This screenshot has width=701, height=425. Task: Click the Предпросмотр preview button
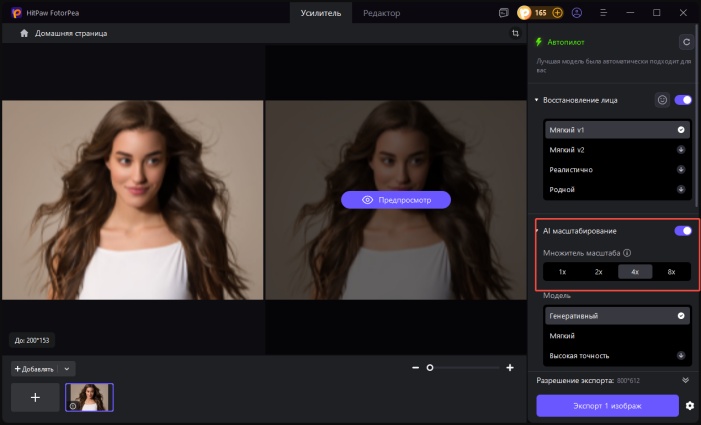[396, 200]
